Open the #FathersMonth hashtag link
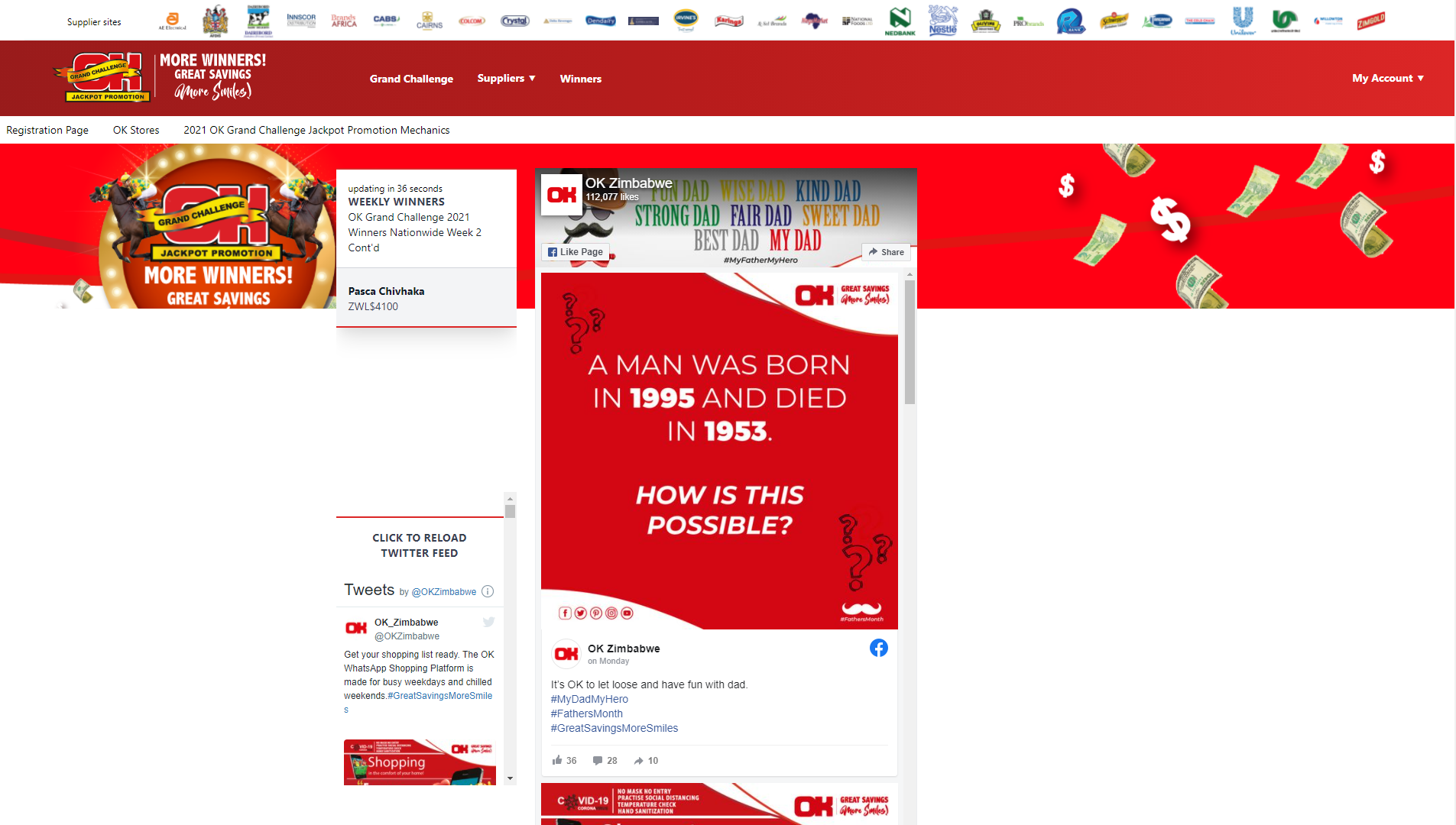 click(586, 713)
